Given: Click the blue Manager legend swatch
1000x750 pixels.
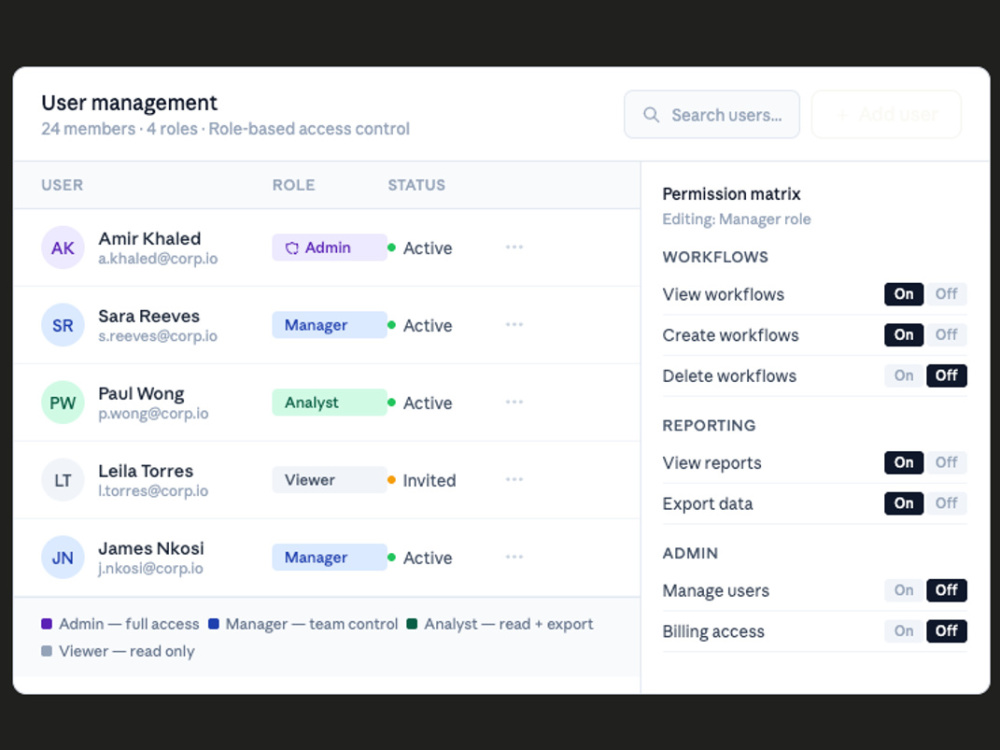Looking at the screenshot, I should (214, 624).
